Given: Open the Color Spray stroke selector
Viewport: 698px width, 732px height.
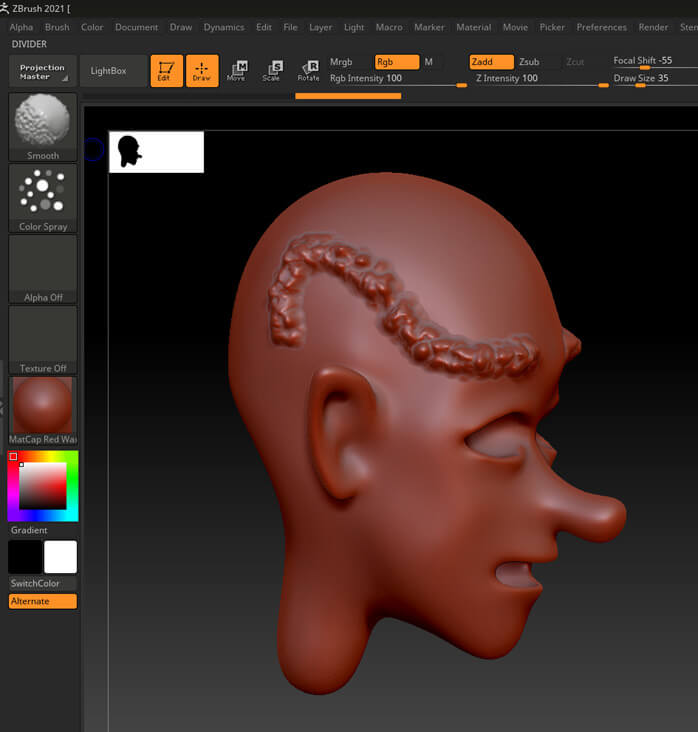Looking at the screenshot, I should (42, 198).
